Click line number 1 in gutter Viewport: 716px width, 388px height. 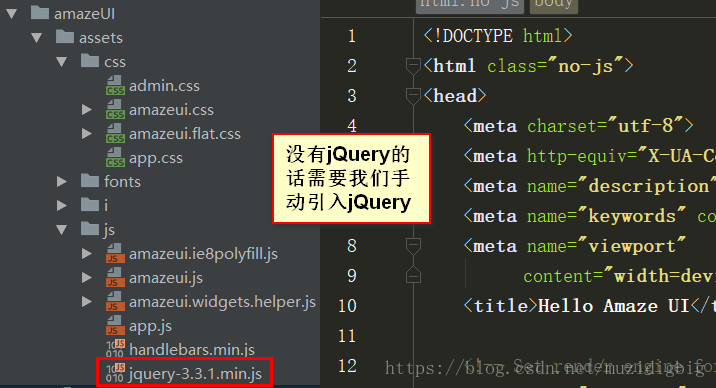coord(352,36)
